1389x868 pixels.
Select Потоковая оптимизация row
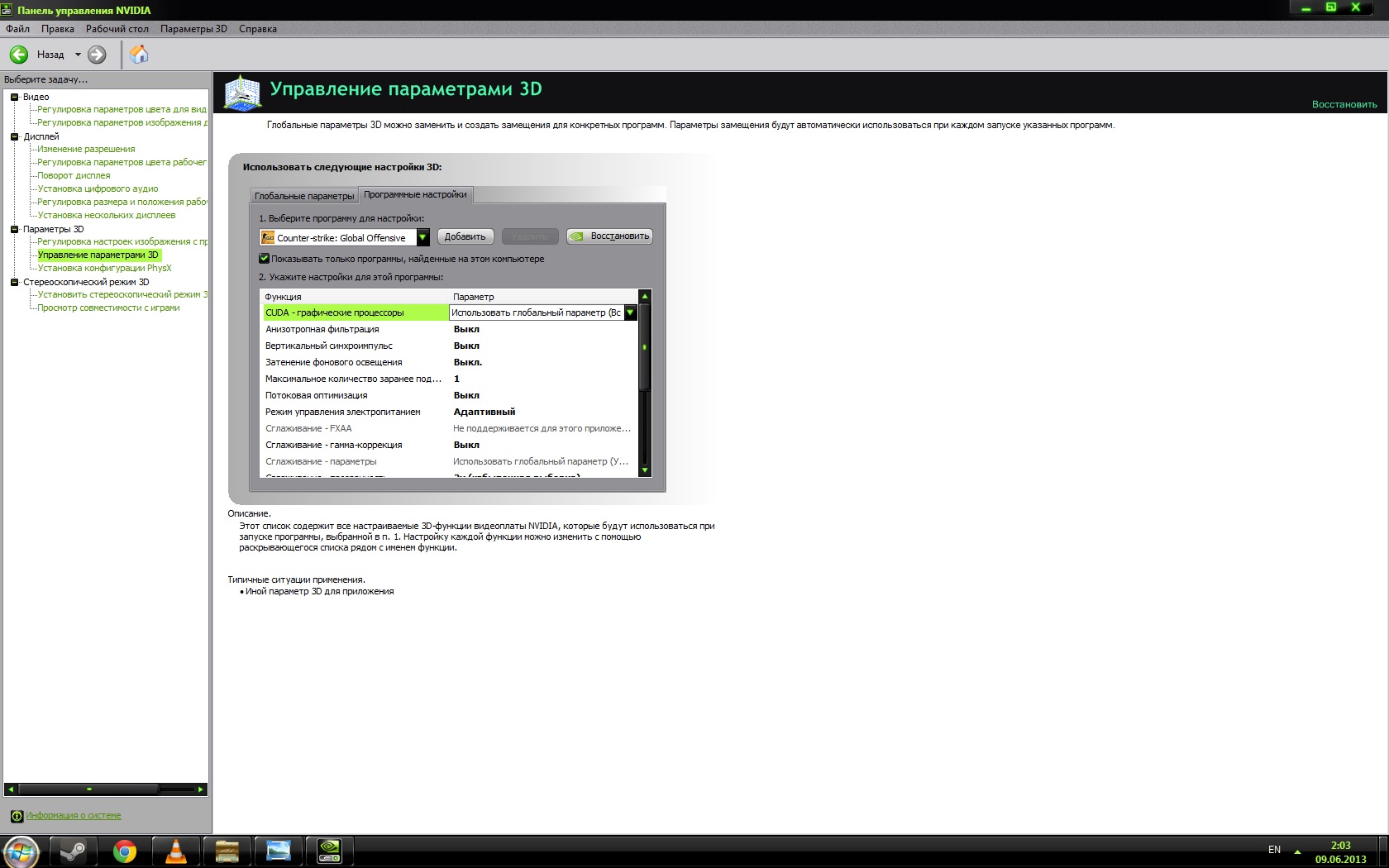click(x=449, y=395)
